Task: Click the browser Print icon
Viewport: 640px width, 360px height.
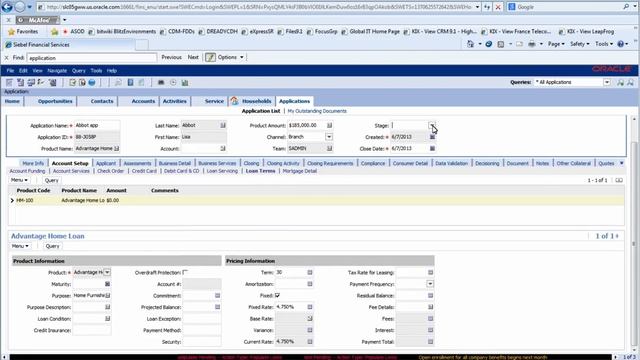Action: (532, 44)
